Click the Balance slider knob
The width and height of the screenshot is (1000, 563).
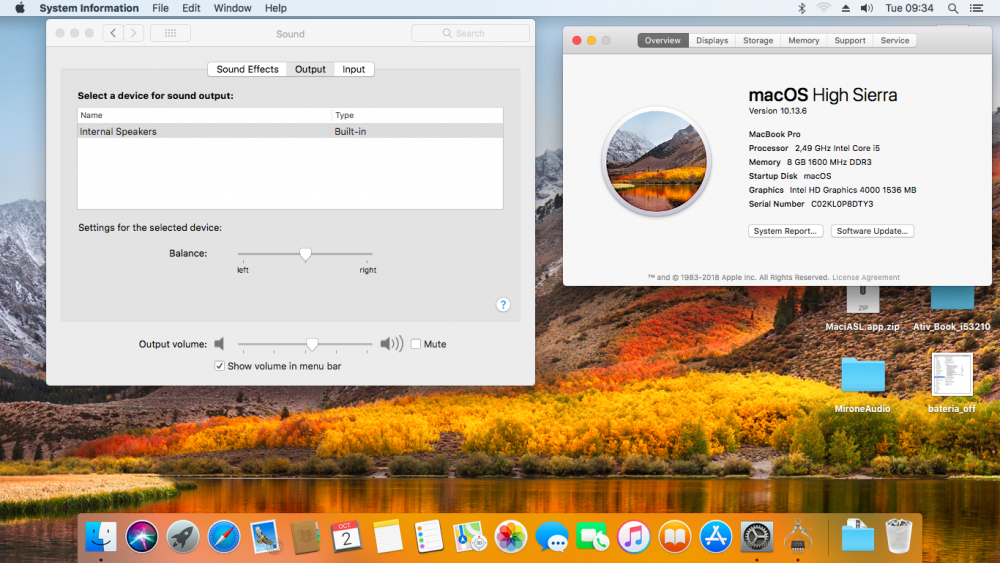[305, 254]
